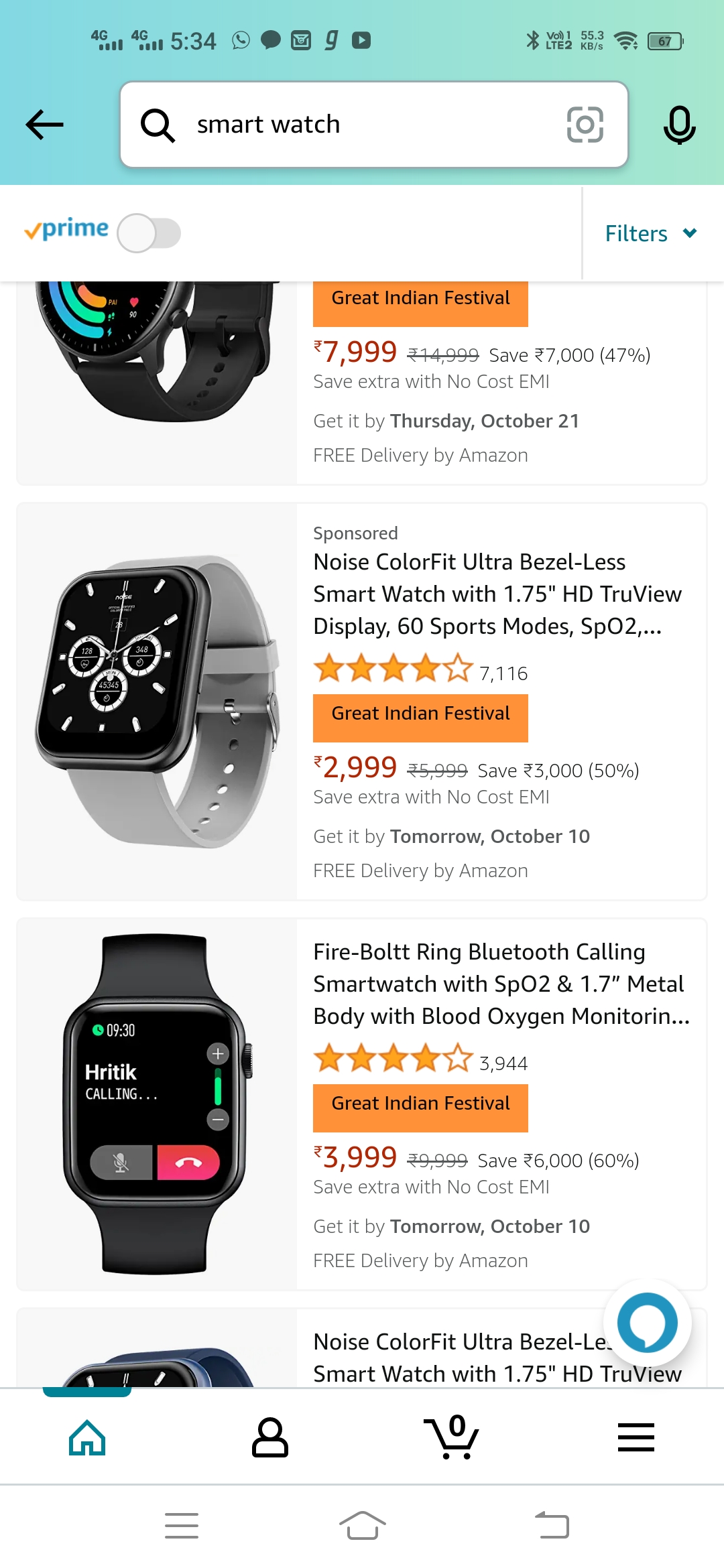Expand the Filters dropdown

click(x=650, y=233)
